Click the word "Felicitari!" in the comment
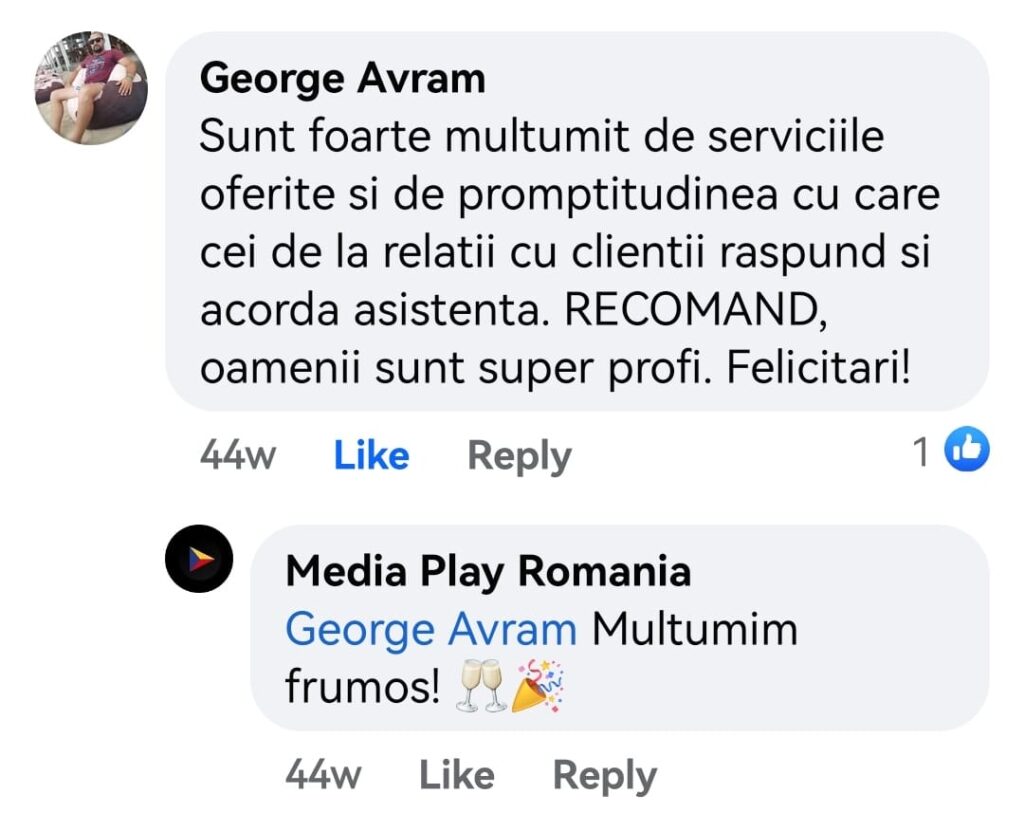 point(818,369)
